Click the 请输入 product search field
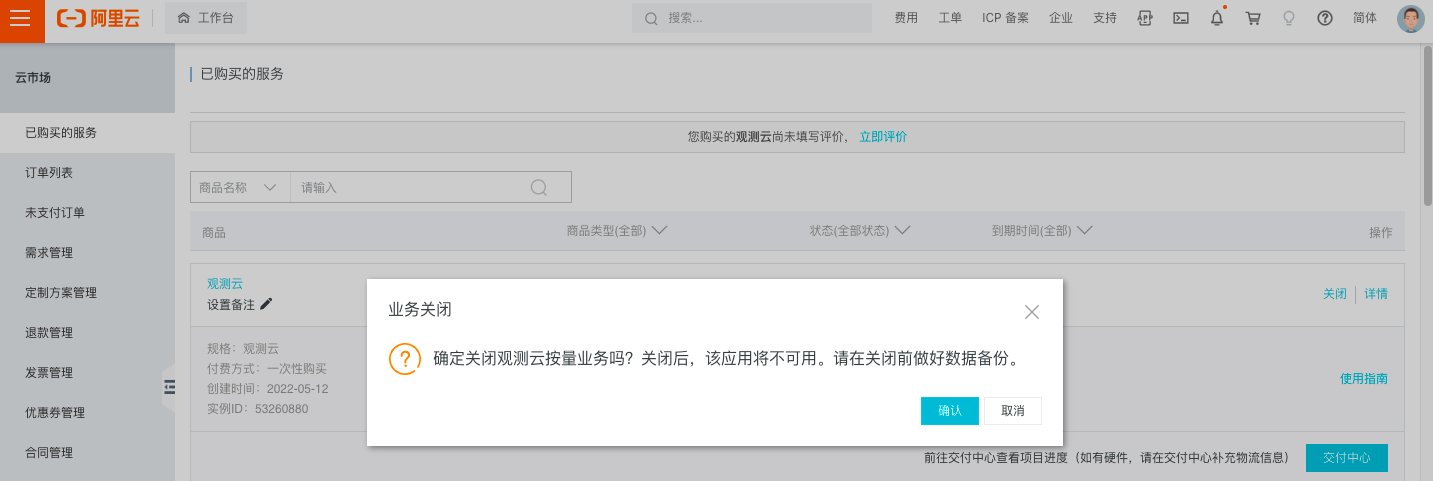Viewport: 1433px width, 481px height. point(410,187)
